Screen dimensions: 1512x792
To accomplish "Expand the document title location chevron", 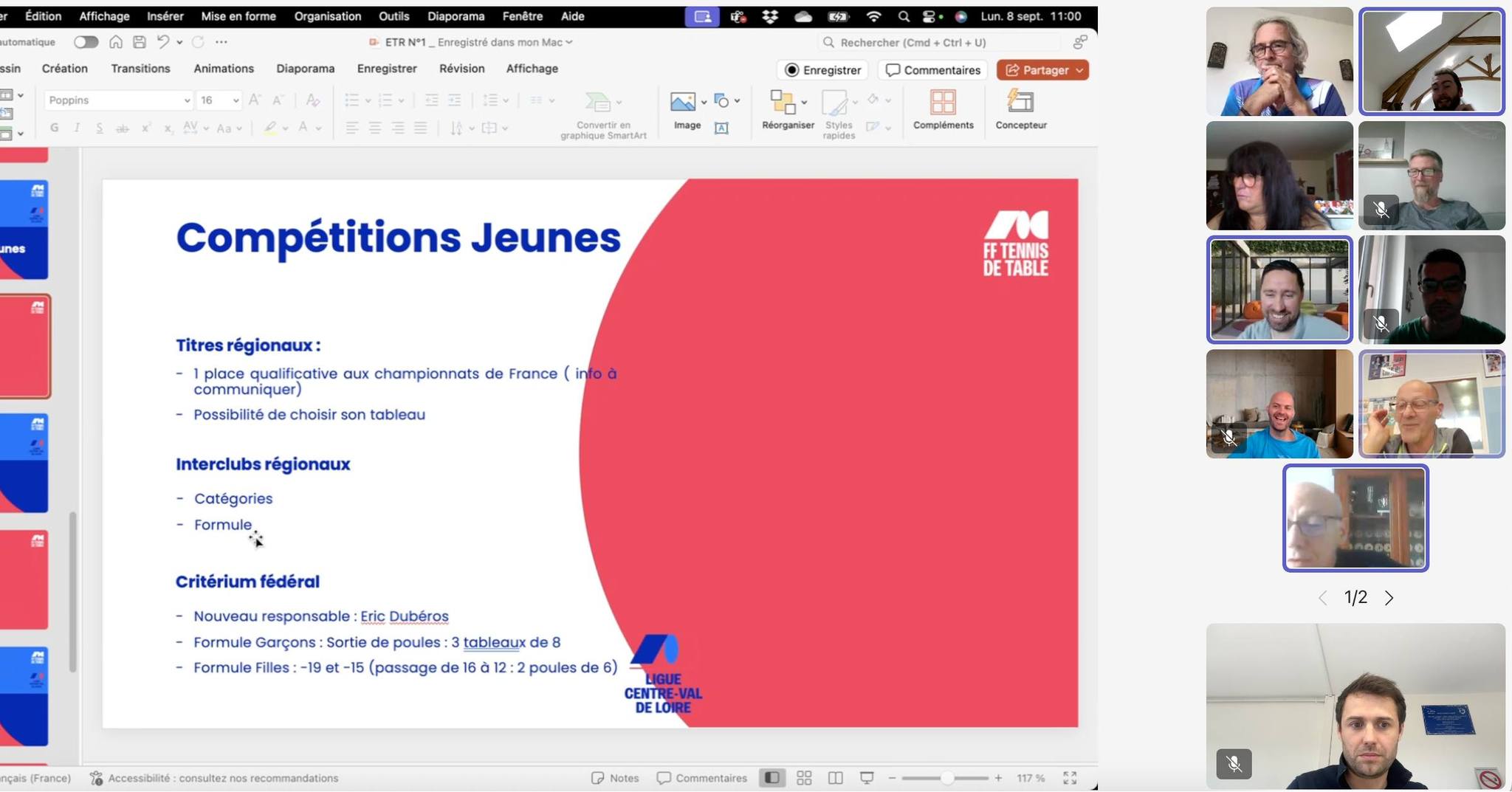I will 568,42.
